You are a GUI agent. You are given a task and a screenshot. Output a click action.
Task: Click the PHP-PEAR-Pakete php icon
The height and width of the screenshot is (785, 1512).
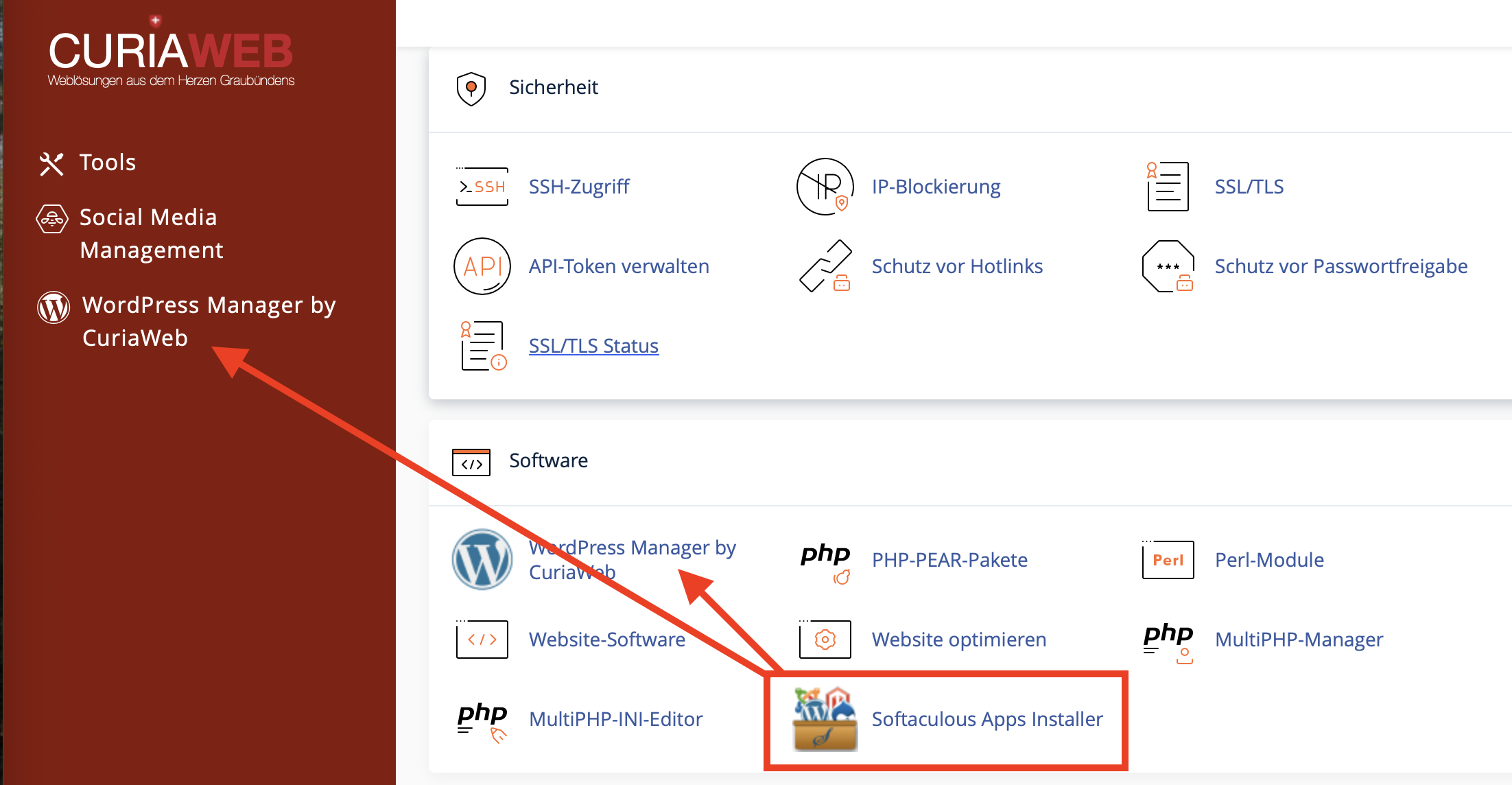pos(825,563)
